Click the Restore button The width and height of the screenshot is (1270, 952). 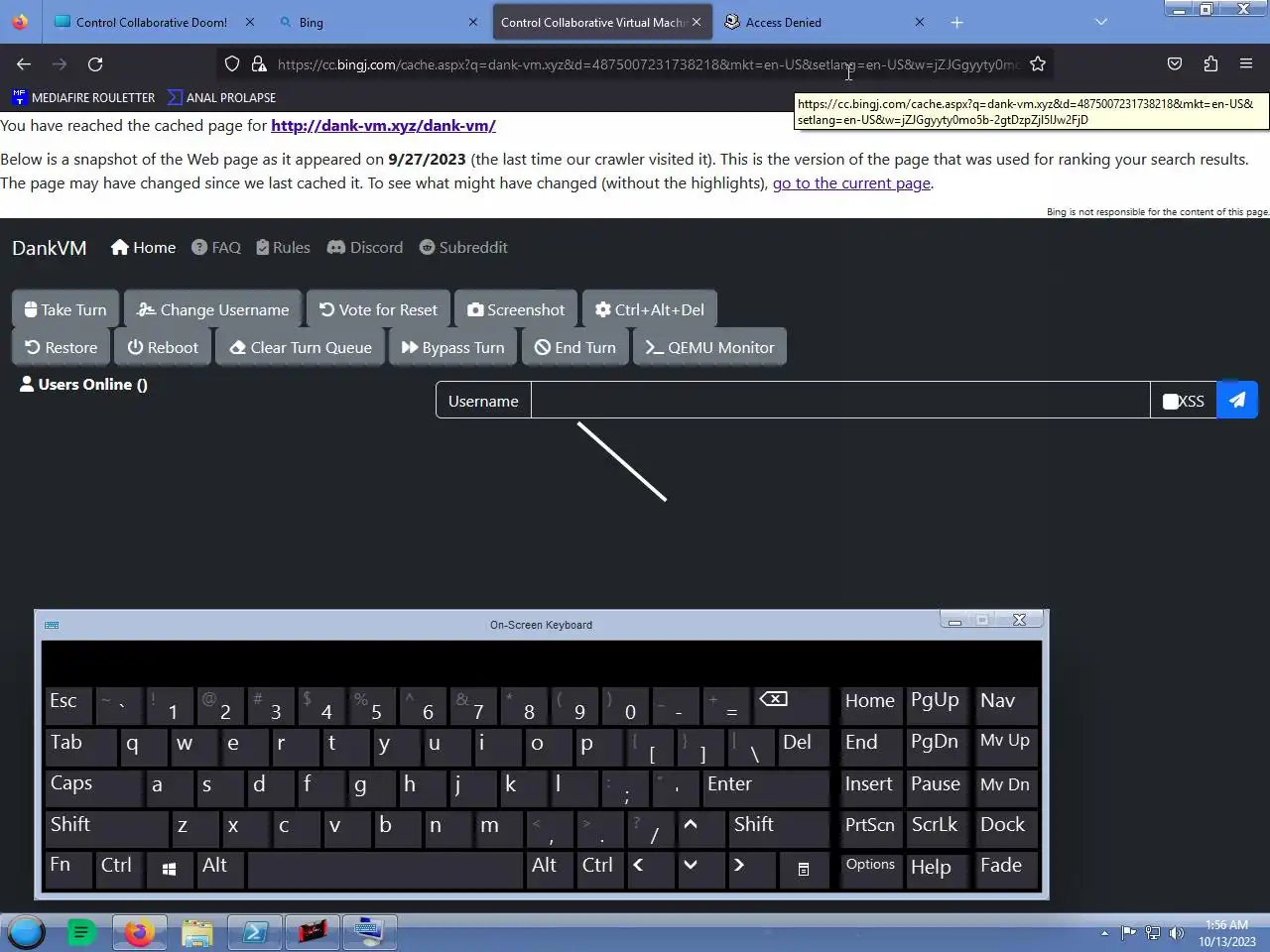62,347
